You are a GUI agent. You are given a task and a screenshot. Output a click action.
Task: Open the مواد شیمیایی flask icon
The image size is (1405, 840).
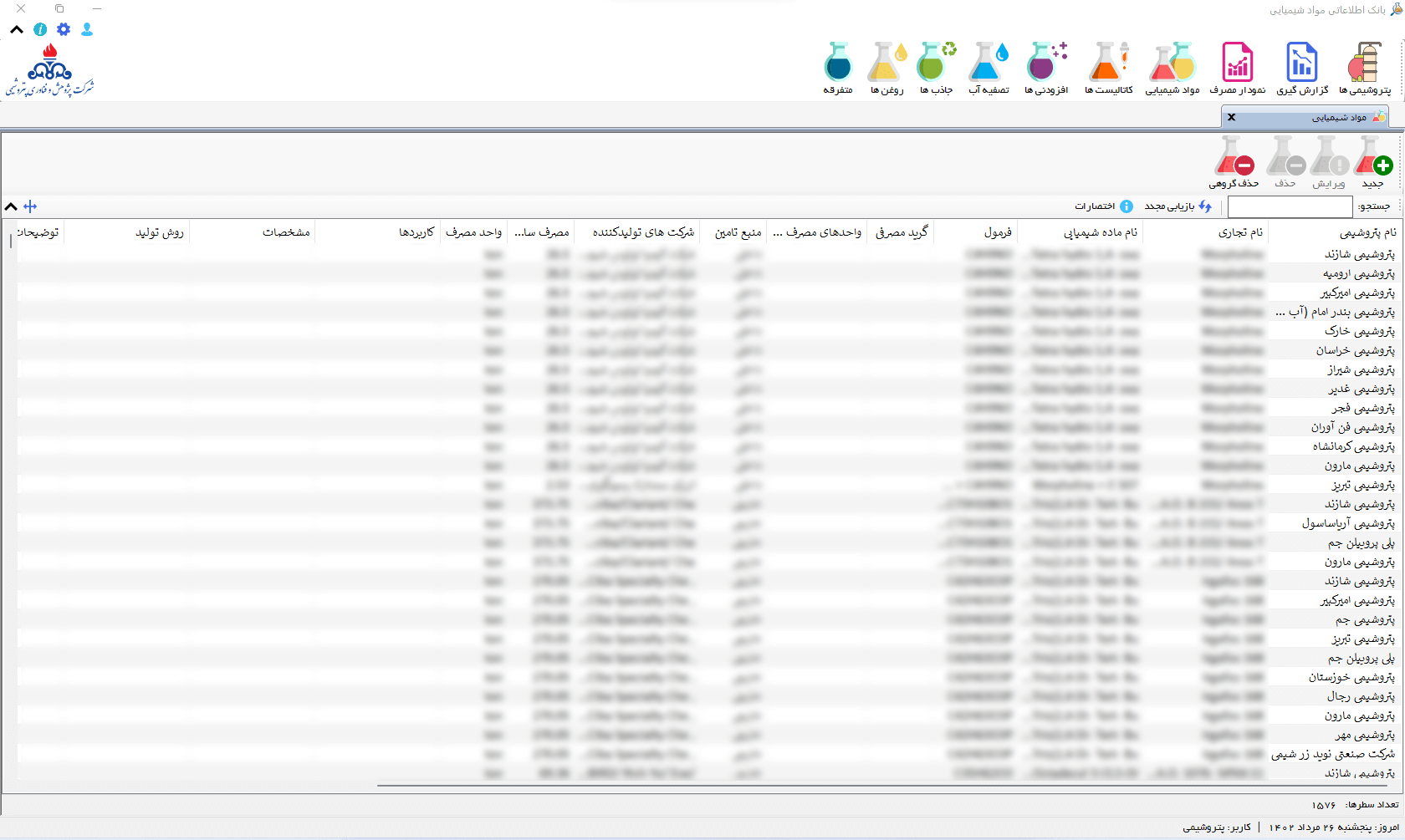click(1172, 68)
